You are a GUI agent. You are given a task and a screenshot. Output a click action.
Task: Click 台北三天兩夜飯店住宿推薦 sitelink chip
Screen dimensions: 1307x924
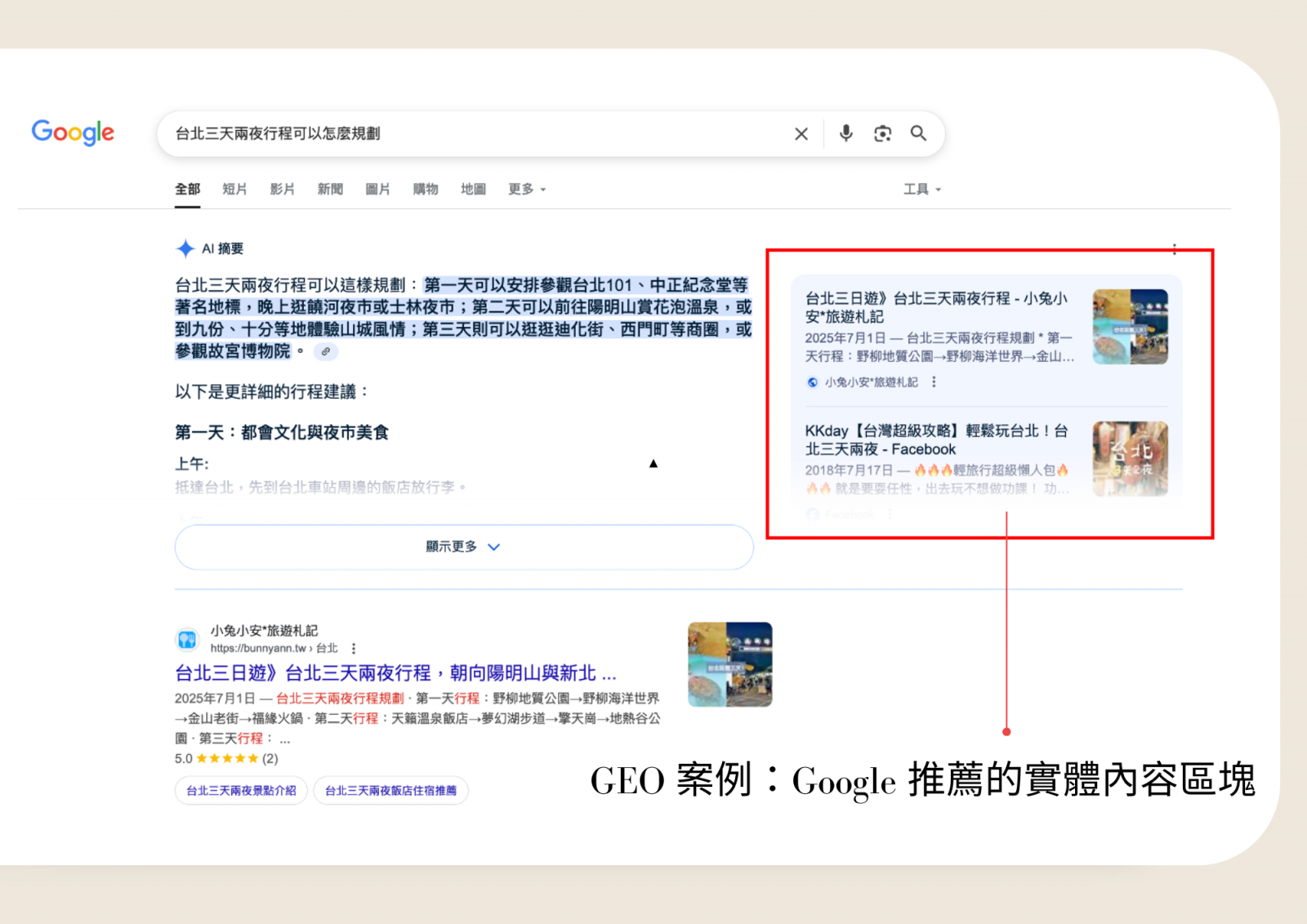tap(390, 791)
